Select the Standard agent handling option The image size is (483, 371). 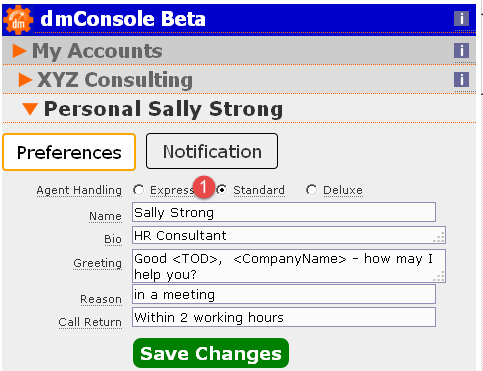[x=222, y=190]
